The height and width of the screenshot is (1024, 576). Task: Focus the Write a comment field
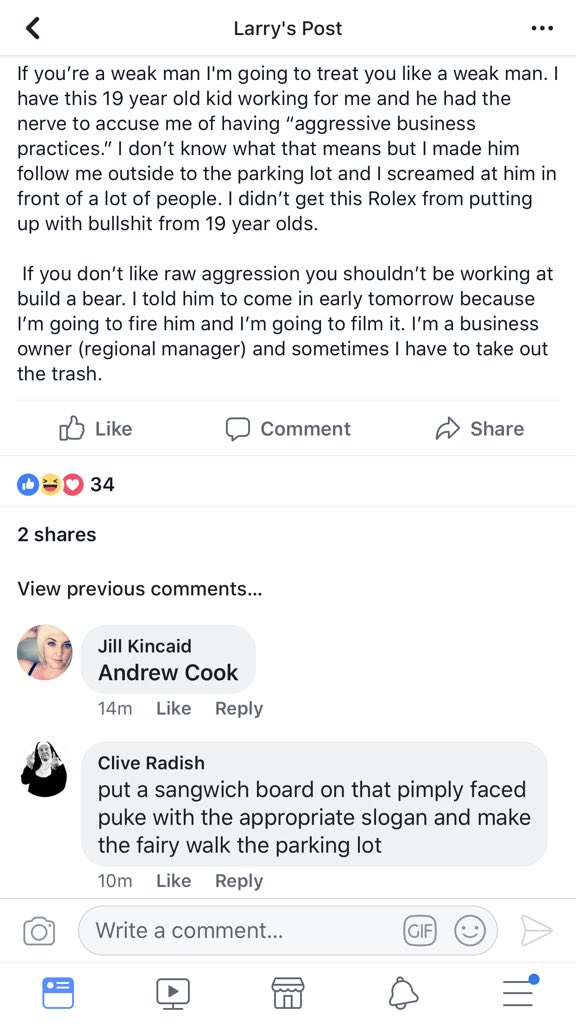pyautogui.click(x=287, y=931)
